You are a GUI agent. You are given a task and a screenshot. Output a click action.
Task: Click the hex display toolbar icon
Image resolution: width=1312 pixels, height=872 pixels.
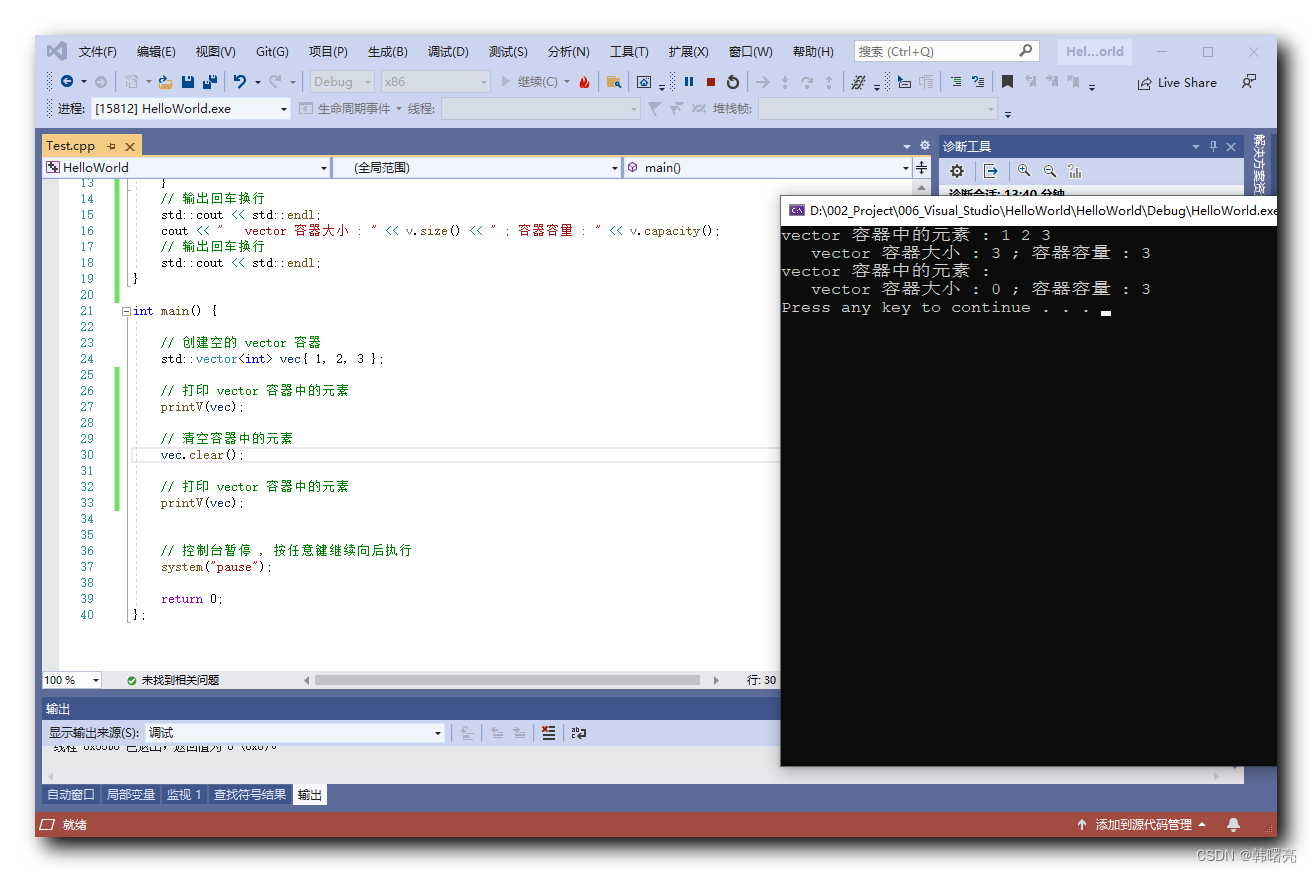pyautogui.click(x=858, y=82)
